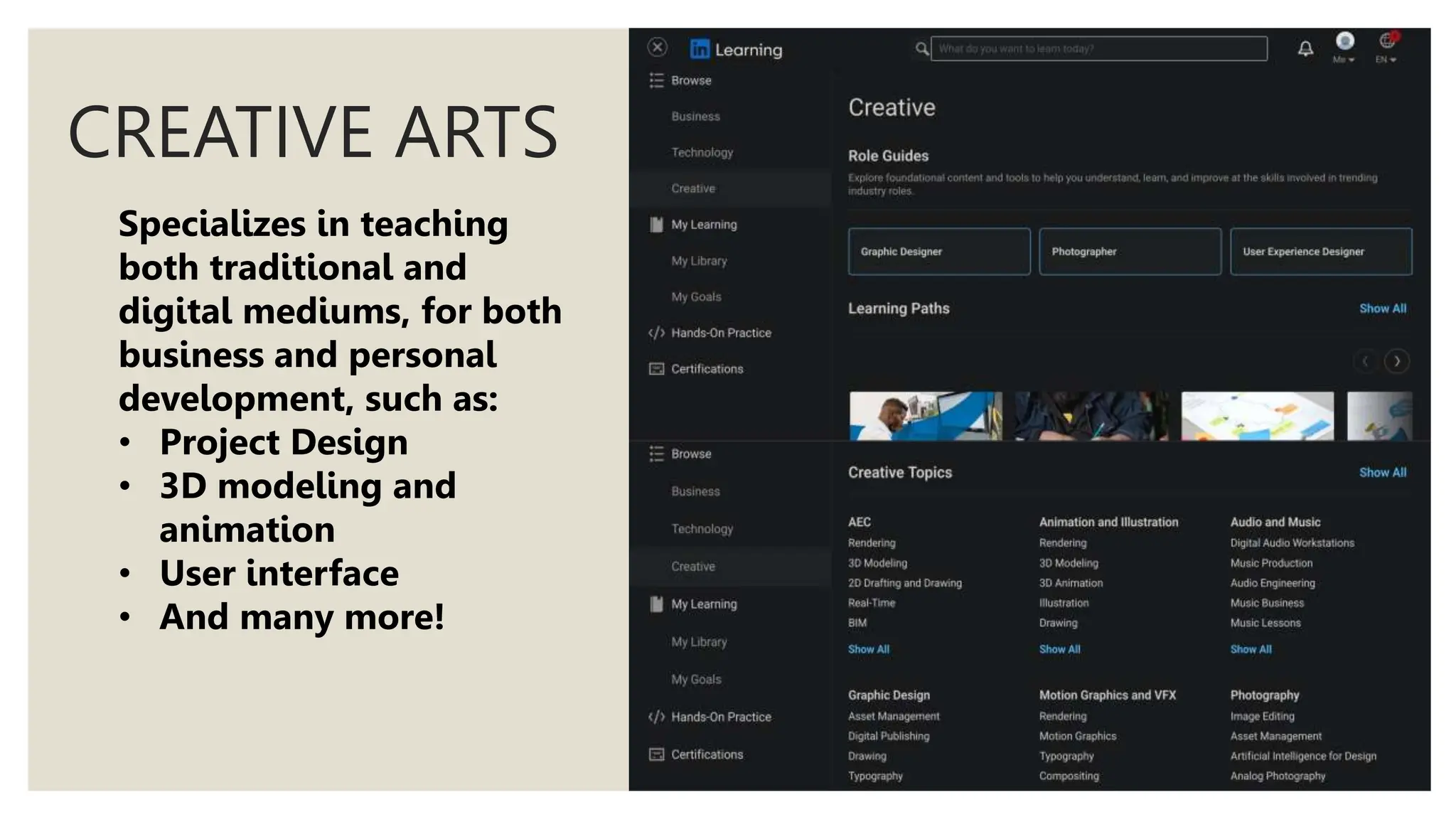
Task: Click upper Hands-On Practice code icon
Action: 656,333
